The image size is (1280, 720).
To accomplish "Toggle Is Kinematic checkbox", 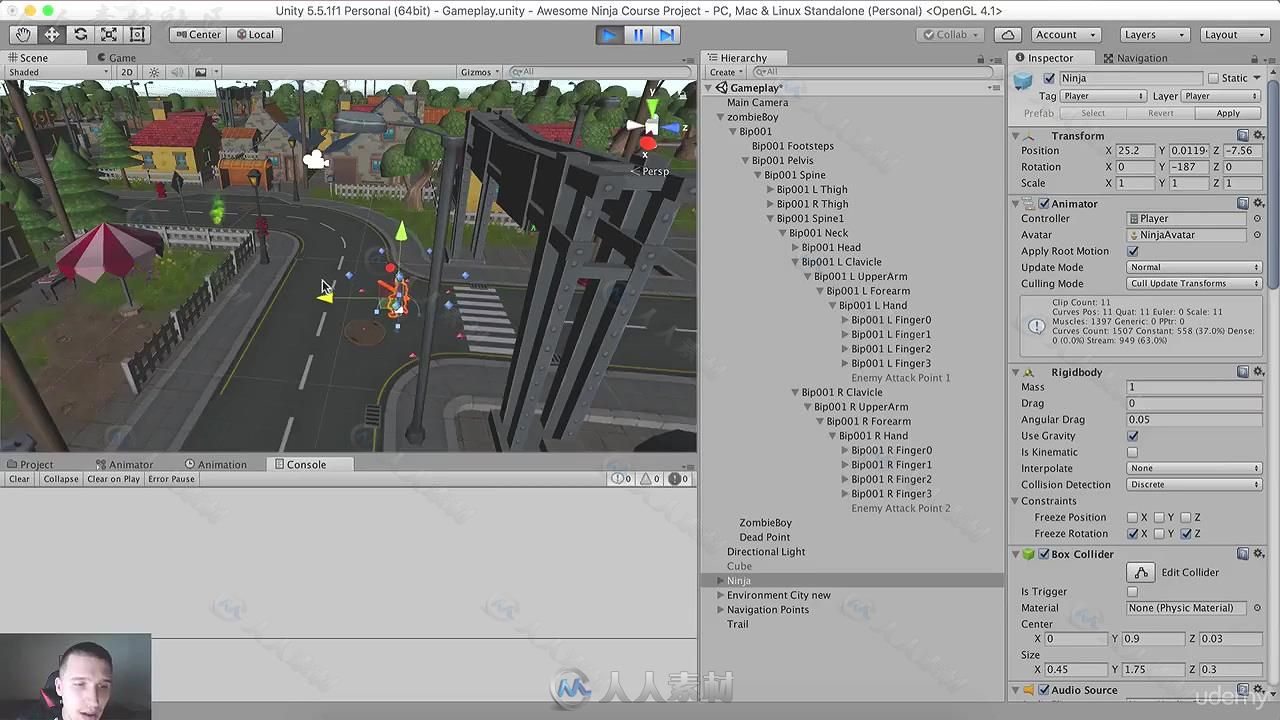I will coord(1133,452).
